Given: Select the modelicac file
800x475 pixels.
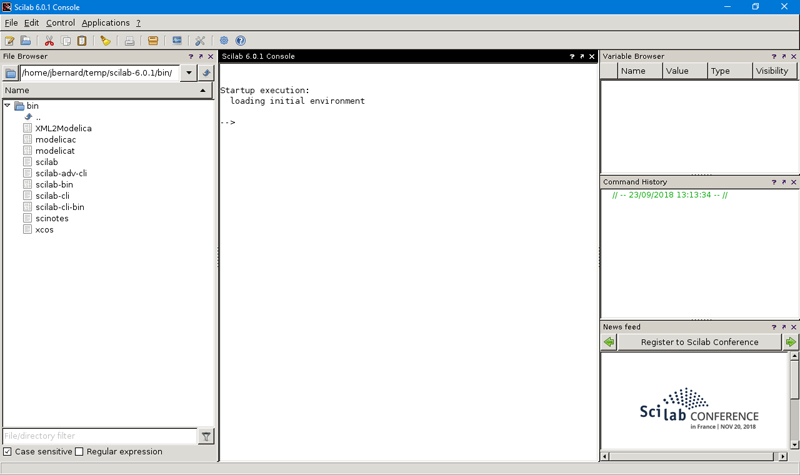Looking at the screenshot, I should [56, 140].
